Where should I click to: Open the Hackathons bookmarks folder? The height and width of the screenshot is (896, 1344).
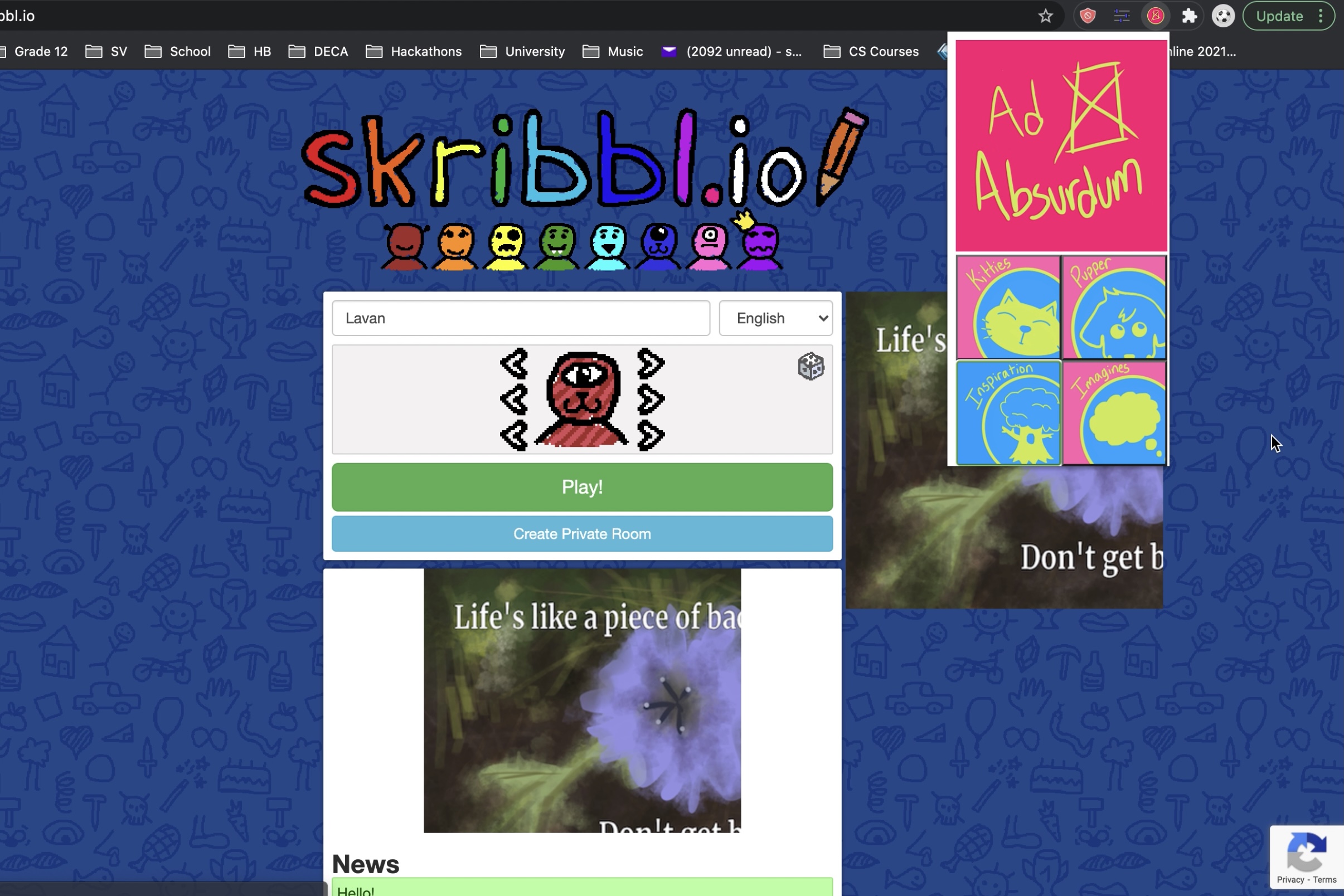click(x=414, y=51)
